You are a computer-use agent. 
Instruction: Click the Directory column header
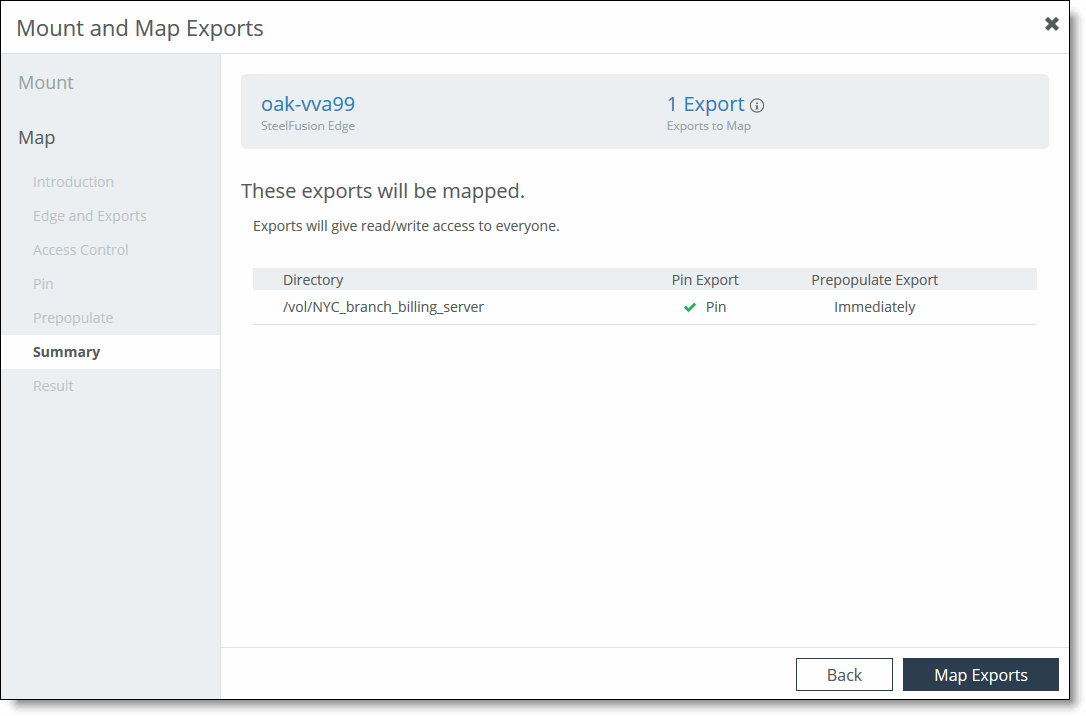coord(313,280)
